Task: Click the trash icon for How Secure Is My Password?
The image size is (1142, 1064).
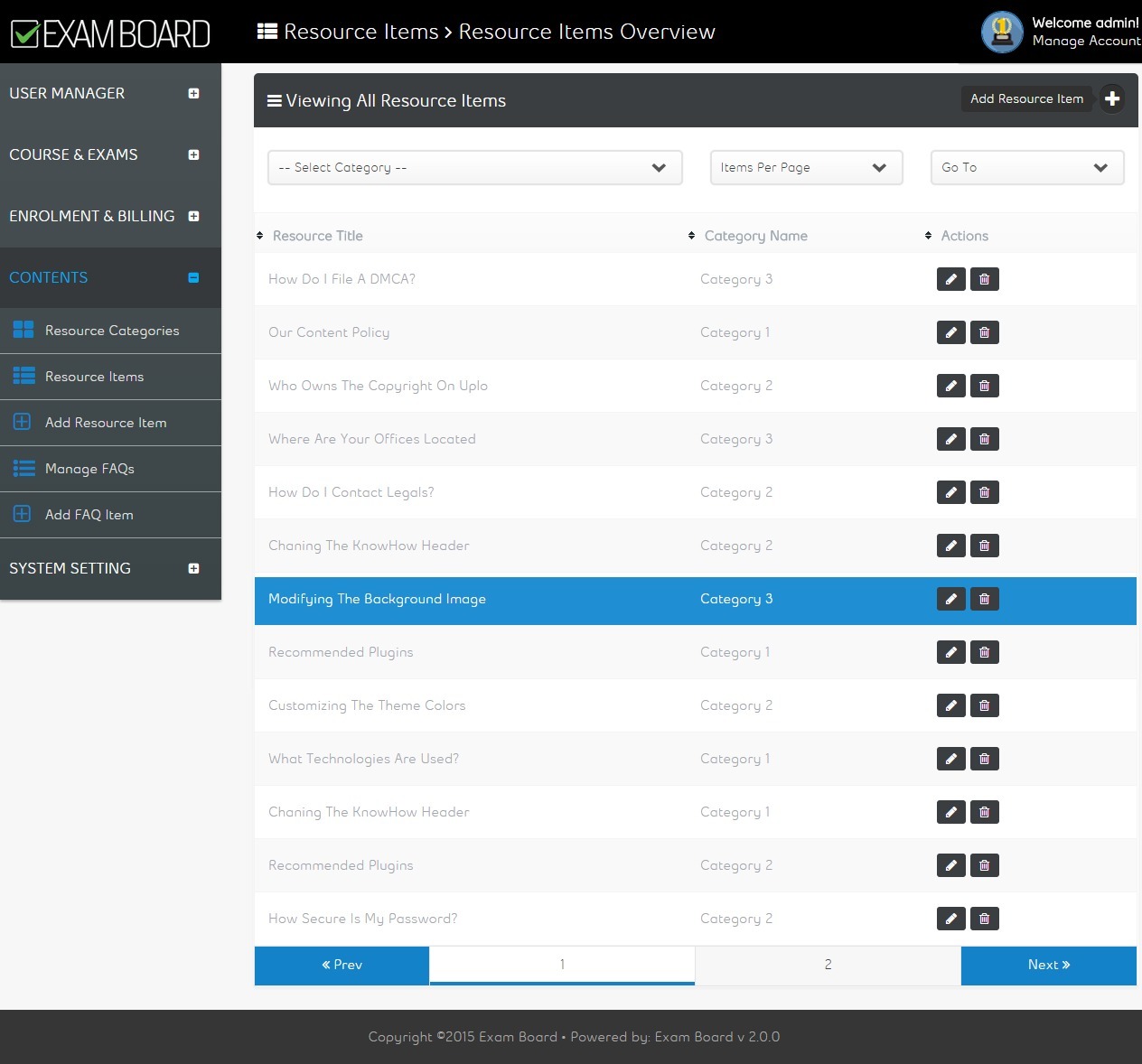Action: click(984, 919)
